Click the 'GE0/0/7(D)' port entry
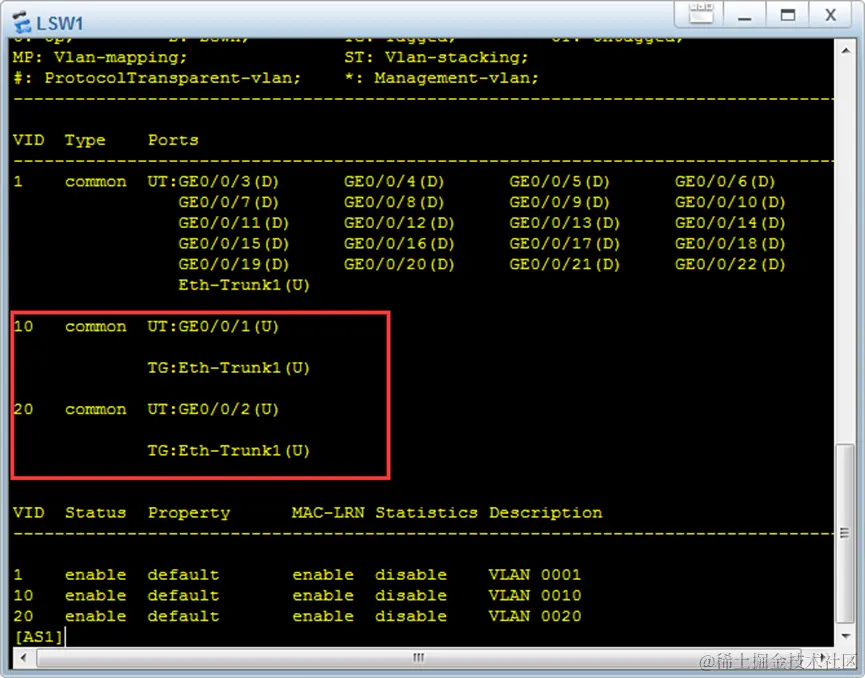 tap(228, 202)
